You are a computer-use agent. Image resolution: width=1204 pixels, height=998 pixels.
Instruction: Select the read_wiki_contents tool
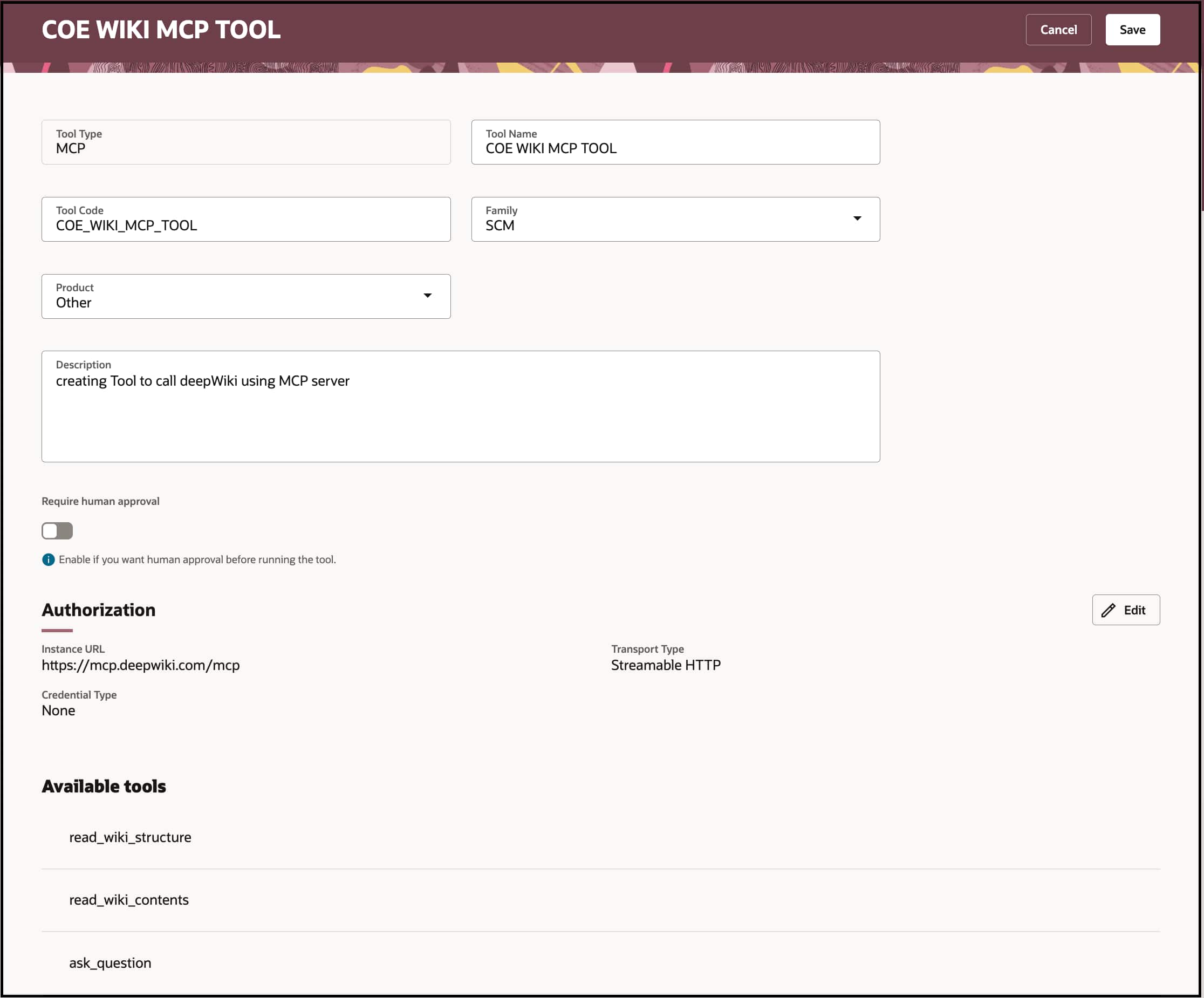129,899
